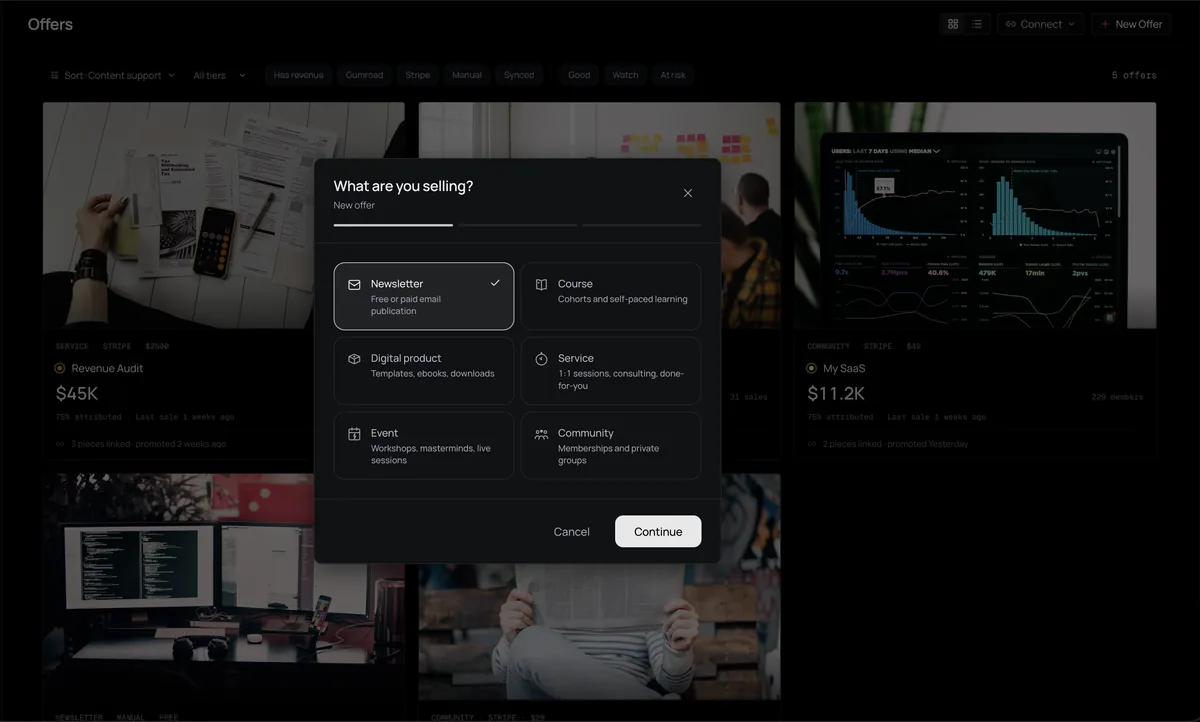Open the My SaaS offer title

pos(844,368)
